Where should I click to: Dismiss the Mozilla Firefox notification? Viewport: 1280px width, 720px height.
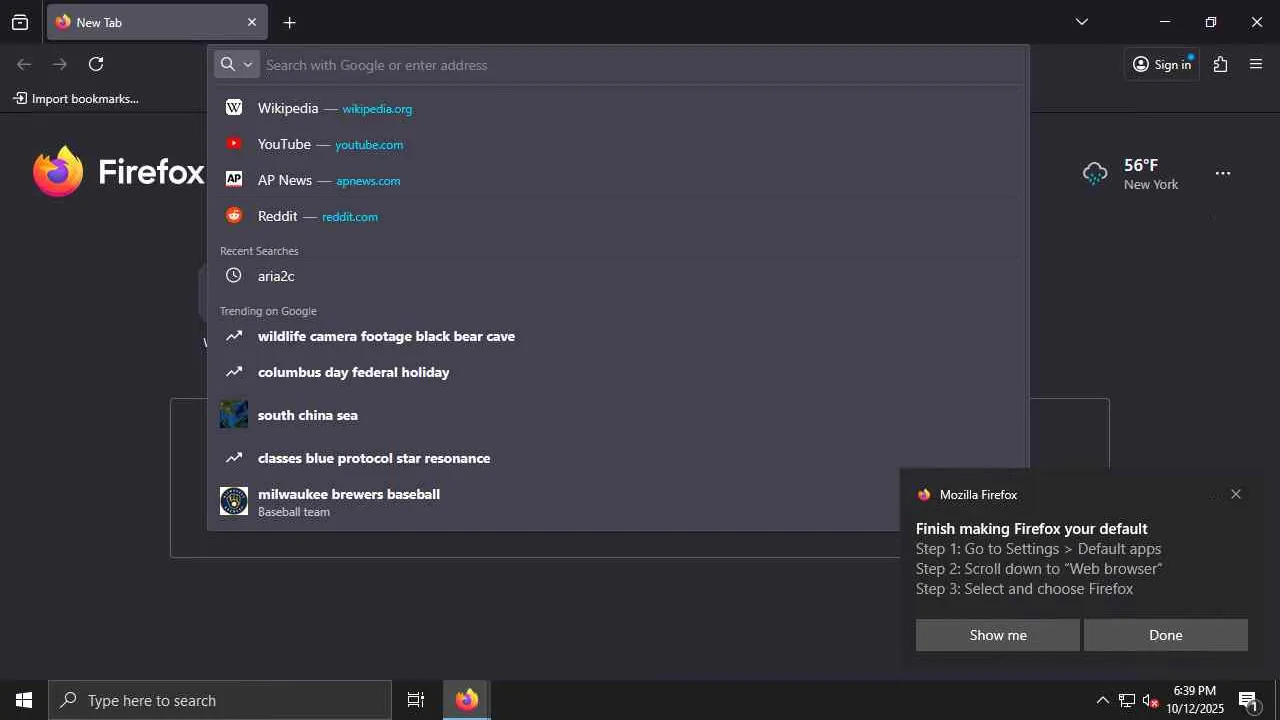(1236, 494)
